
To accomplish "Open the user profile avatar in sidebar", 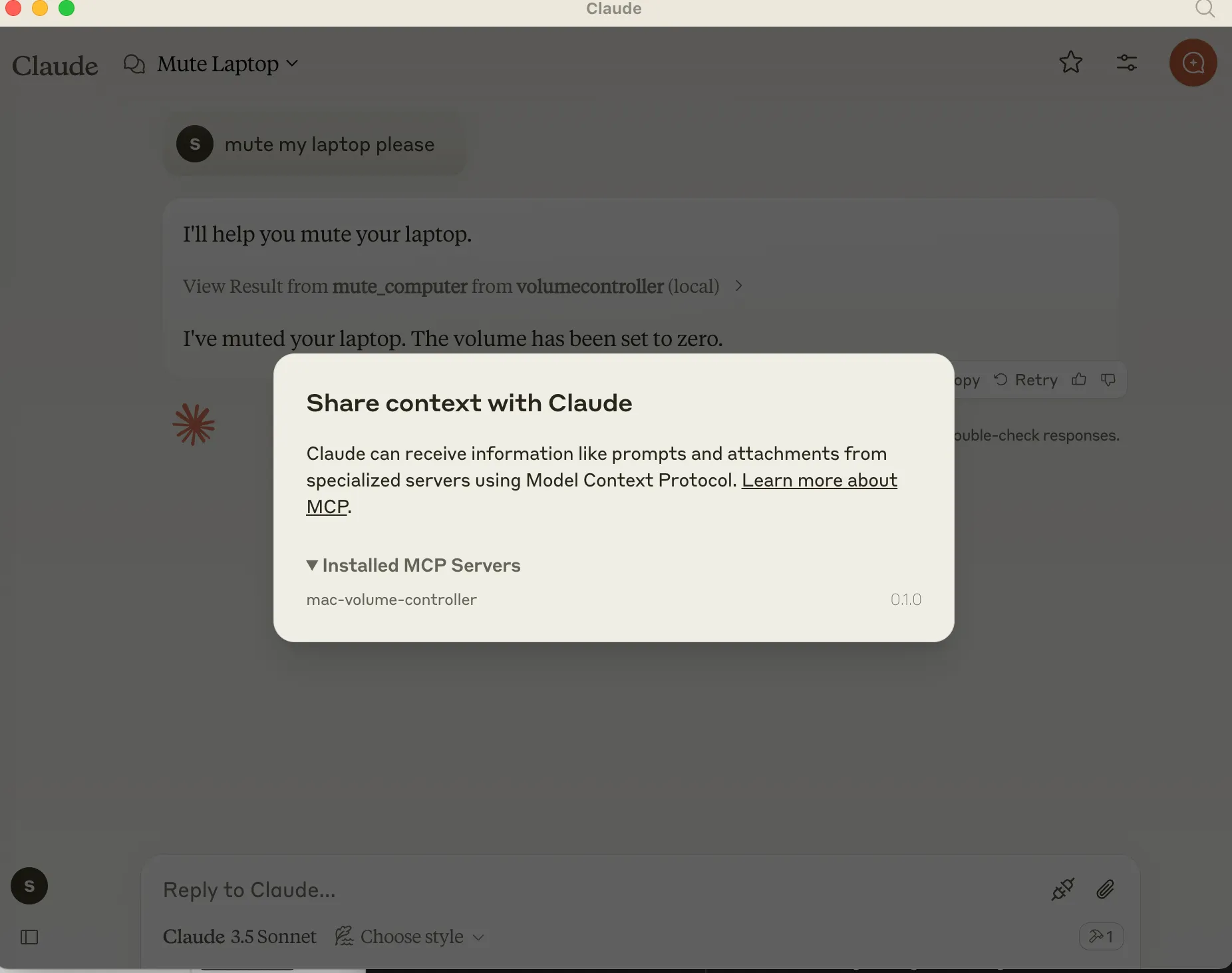I will coord(29,886).
